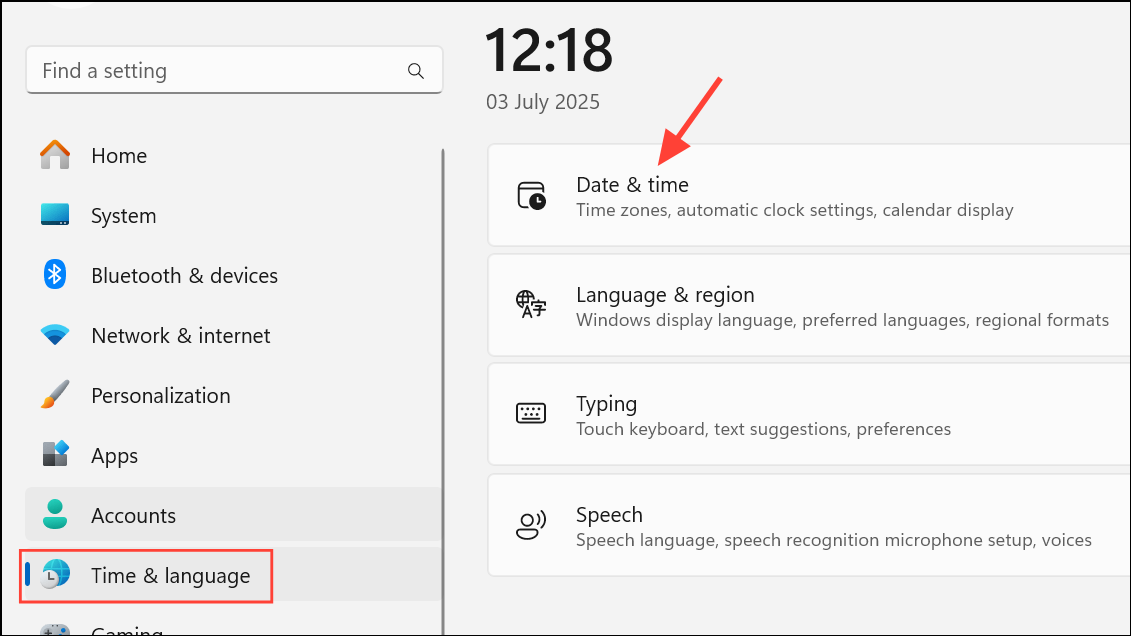Screen dimensions: 1131x636
Task: Select Time & language label in the sidebar
Action: pyautogui.click(x=170, y=575)
